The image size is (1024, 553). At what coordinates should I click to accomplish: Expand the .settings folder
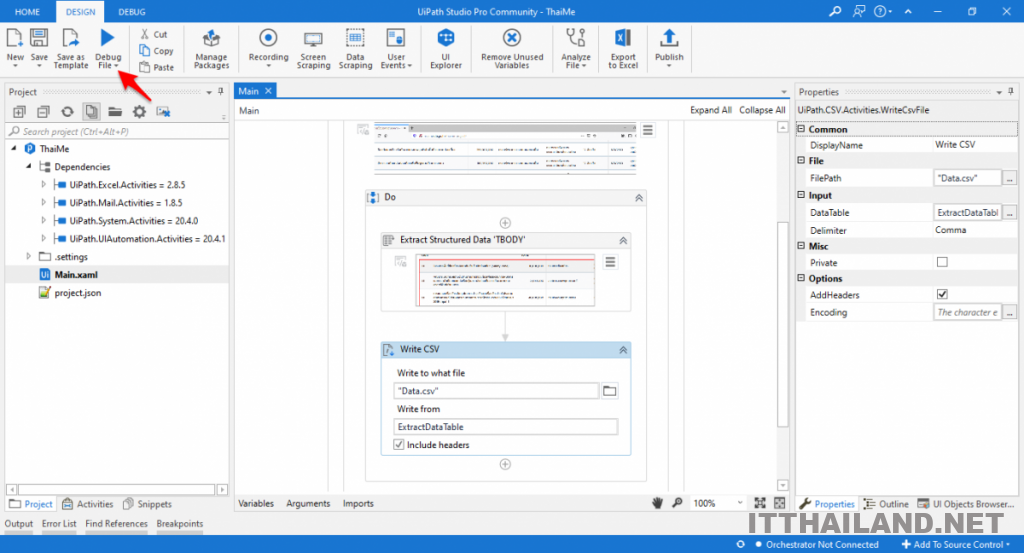click(29, 257)
